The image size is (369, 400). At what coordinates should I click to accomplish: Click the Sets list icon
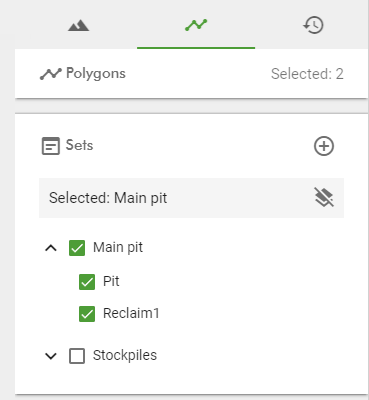51,146
